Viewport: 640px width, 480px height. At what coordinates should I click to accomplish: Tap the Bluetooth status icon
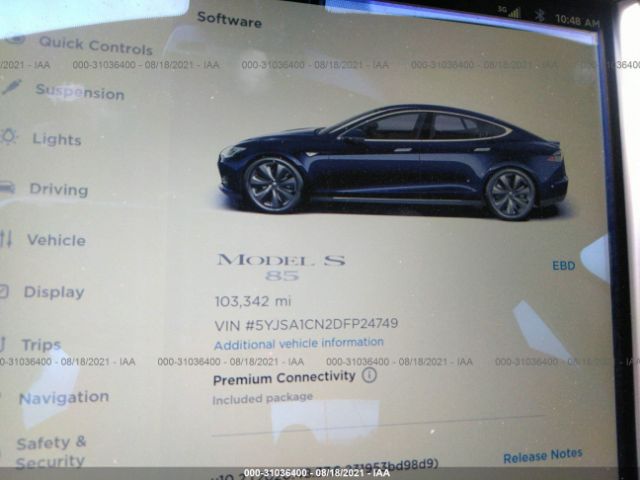click(x=540, y=16)
